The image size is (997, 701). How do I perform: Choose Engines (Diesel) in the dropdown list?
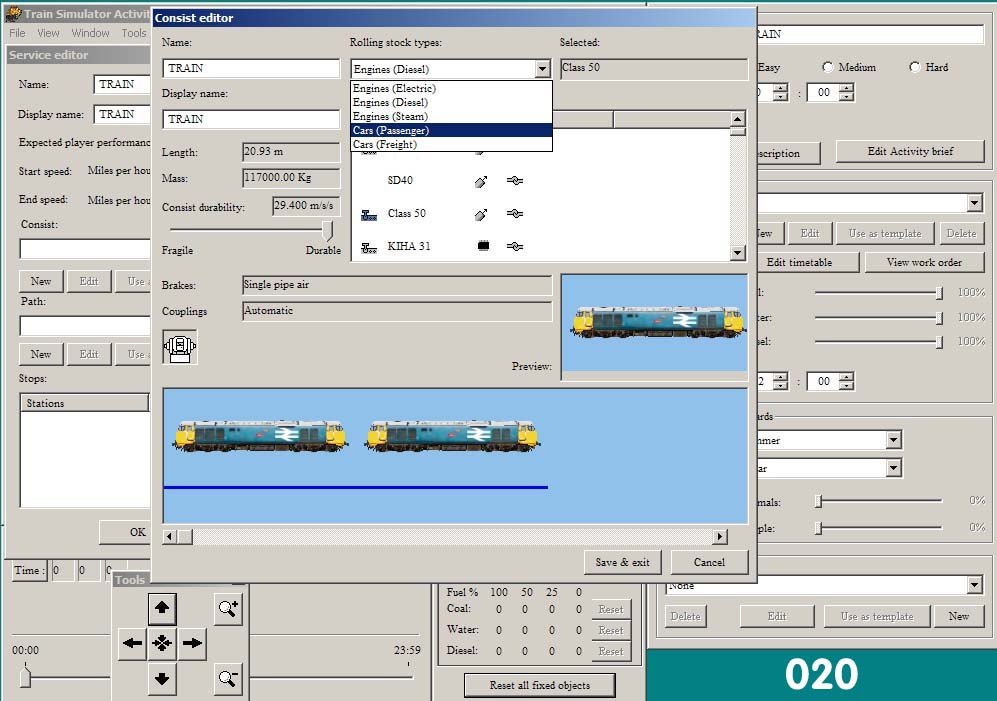pos(451,102)
